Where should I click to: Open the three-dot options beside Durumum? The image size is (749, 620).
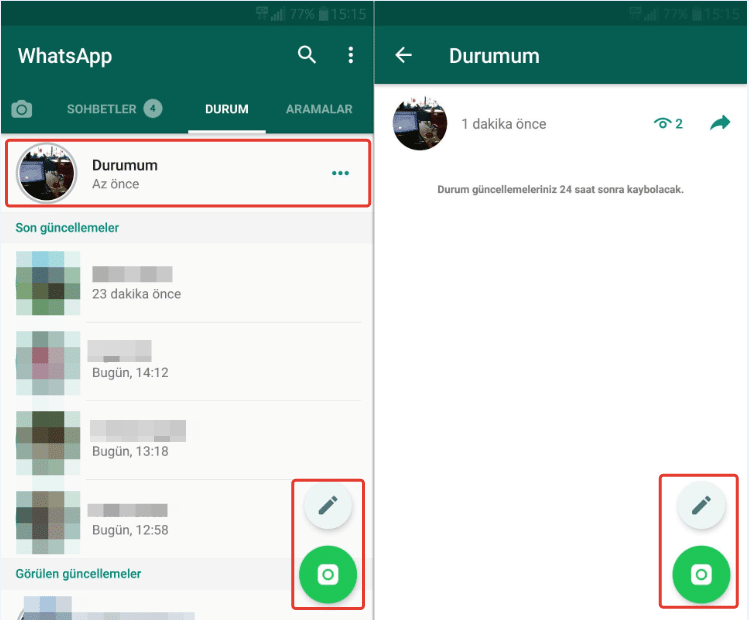(341, 174)
